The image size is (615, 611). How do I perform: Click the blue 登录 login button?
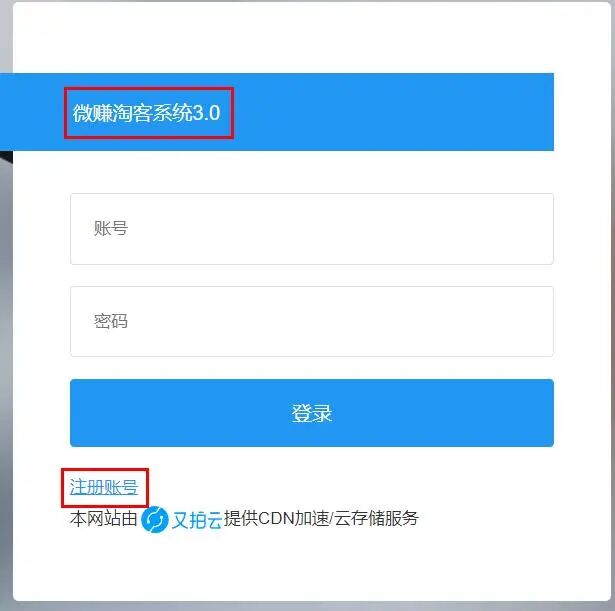point(312,413)
